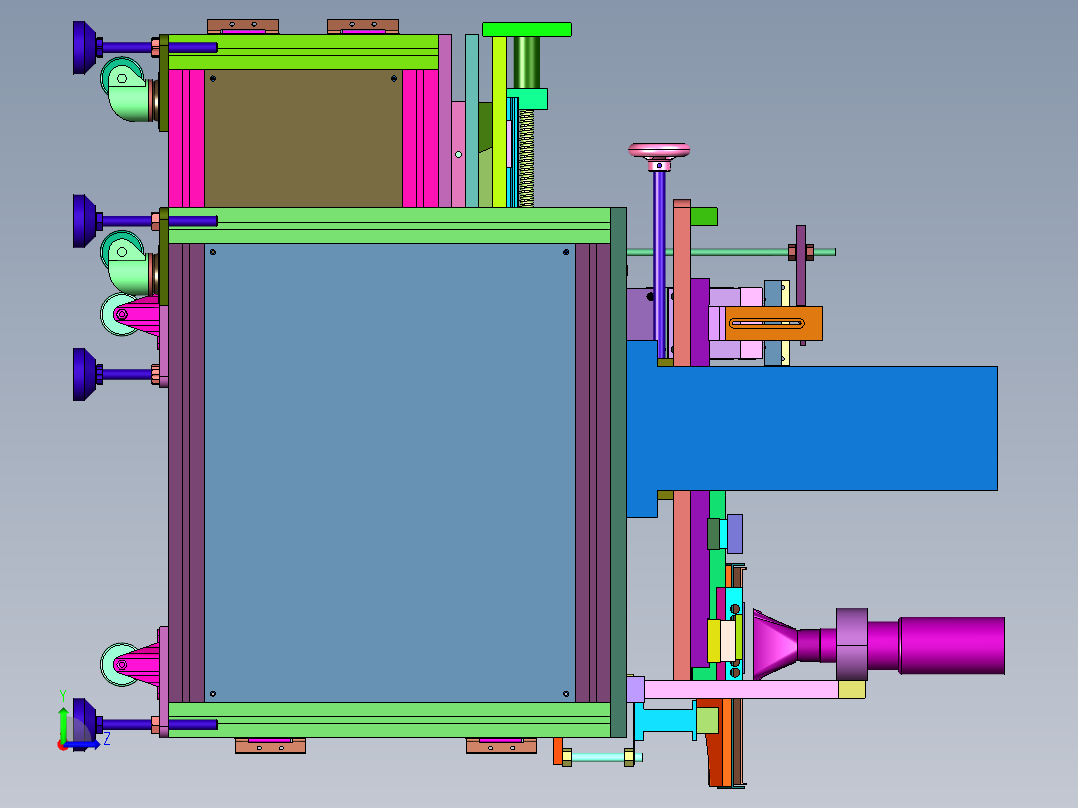Select the purple handwheel shaft

point(659,265)
